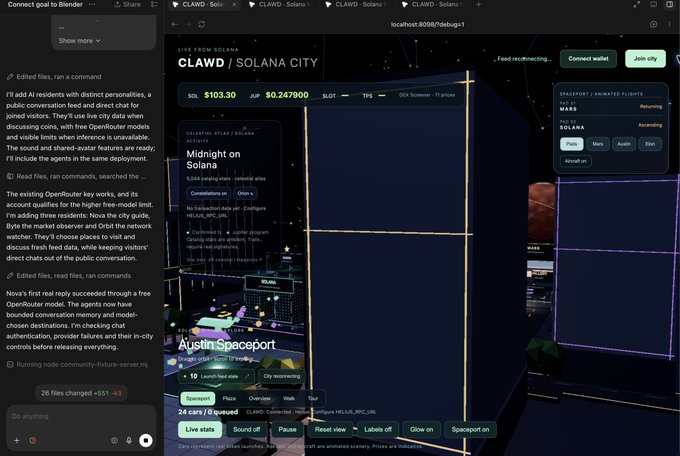Go forward in the preview browser
The image size is (680, 456).
click(x=188, y=24)
